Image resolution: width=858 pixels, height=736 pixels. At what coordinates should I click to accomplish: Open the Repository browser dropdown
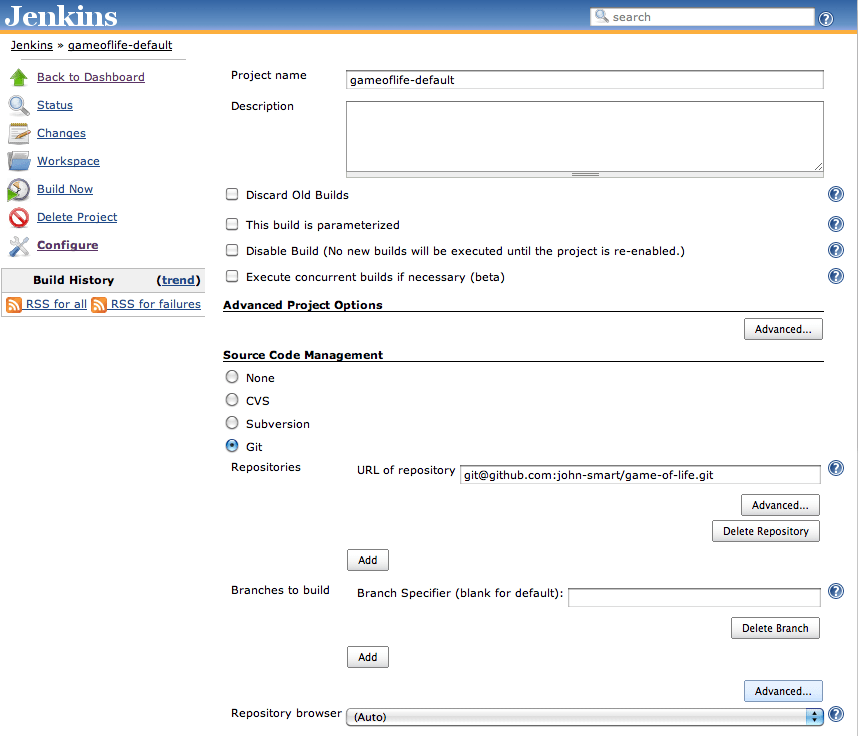click(584, 717)
